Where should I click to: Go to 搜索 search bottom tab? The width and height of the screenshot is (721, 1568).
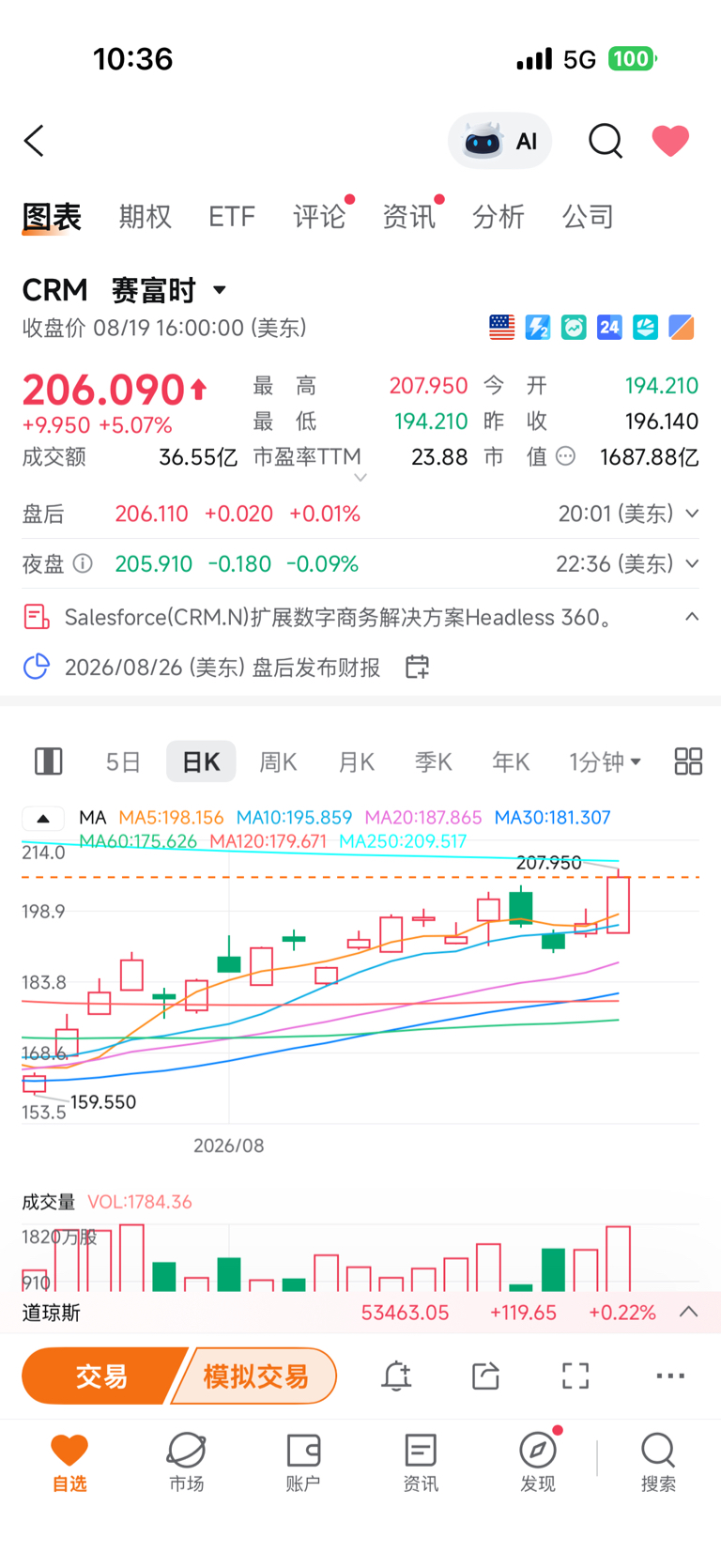[x=658, y=1463]
